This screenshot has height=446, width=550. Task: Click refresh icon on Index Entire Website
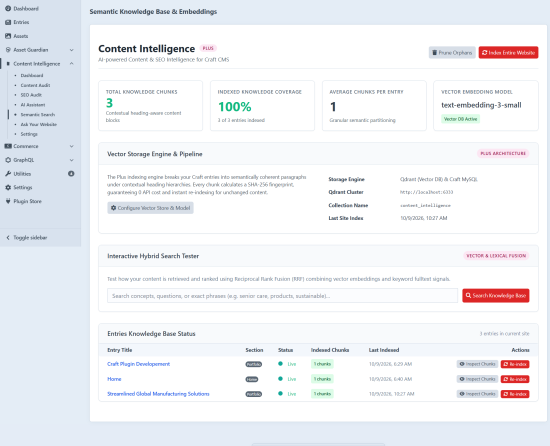click(x=484, y=53)
